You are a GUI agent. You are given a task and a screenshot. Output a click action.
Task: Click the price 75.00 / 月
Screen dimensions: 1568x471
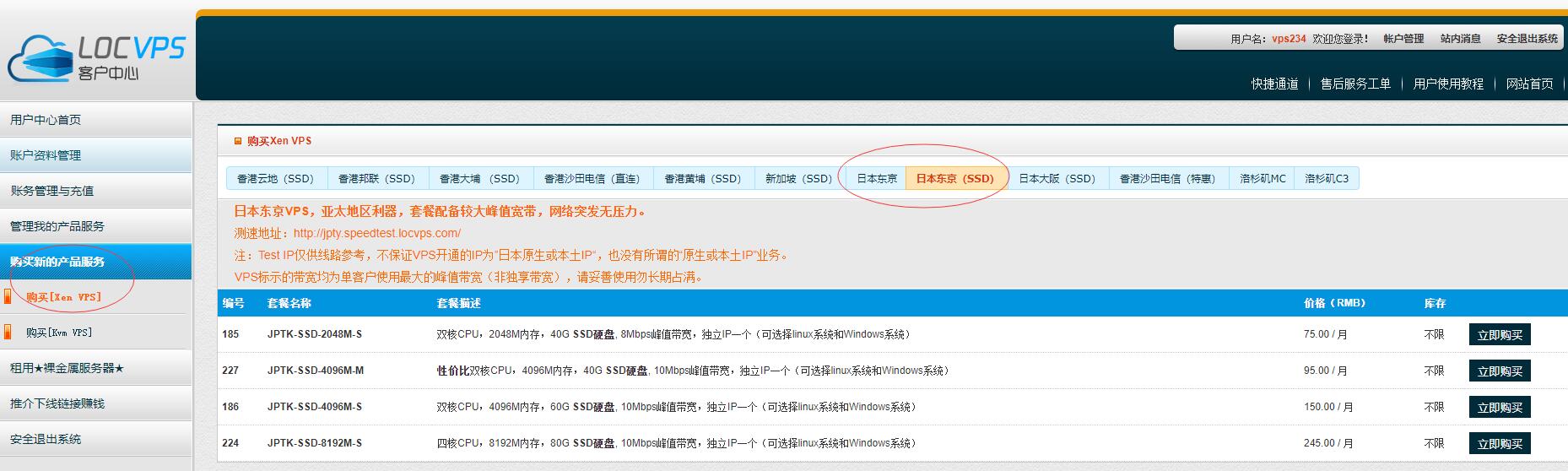click(1326, 334)
